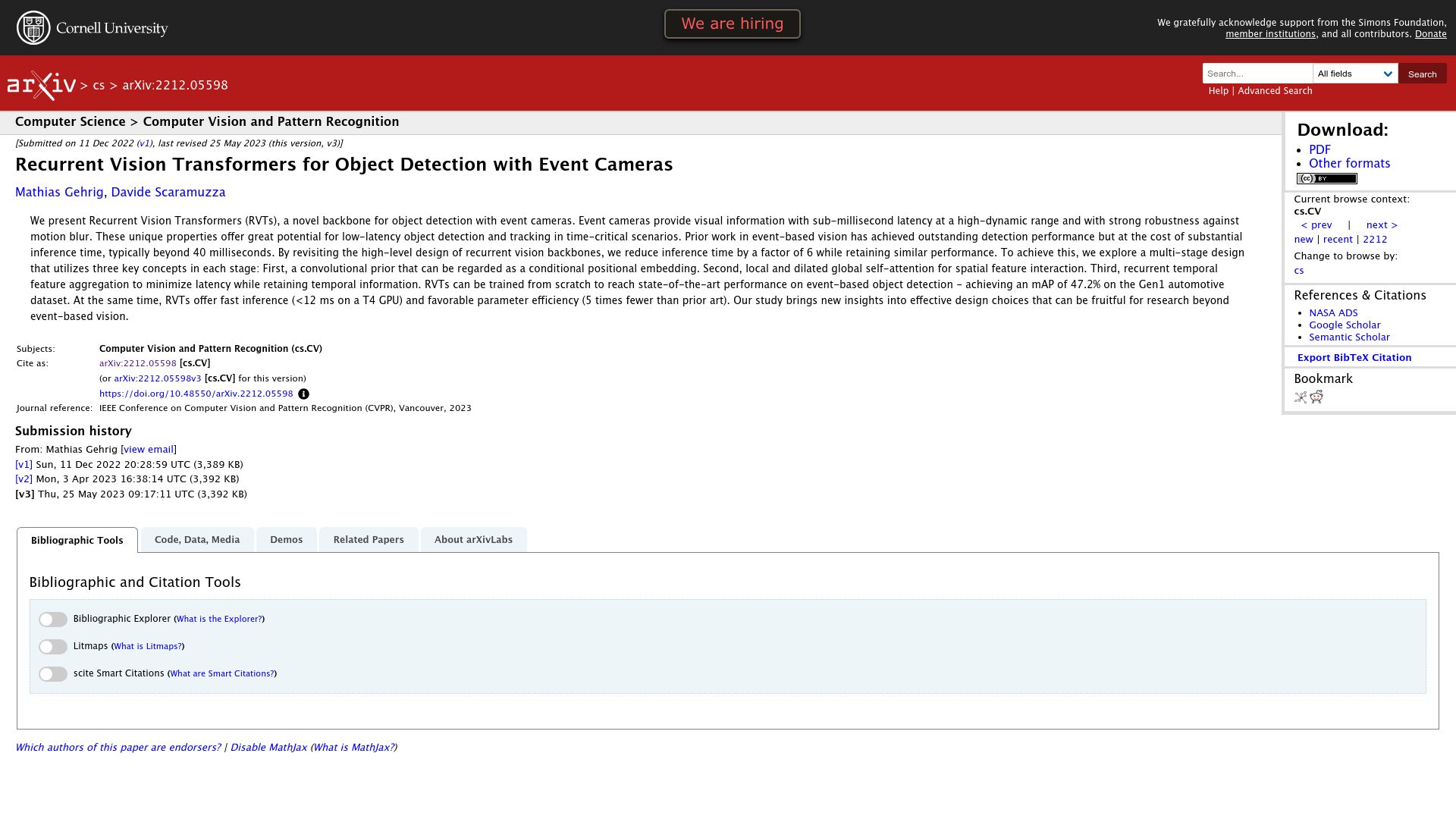
Task: Open the cs breadcrumb link
Action: point(99,86)
